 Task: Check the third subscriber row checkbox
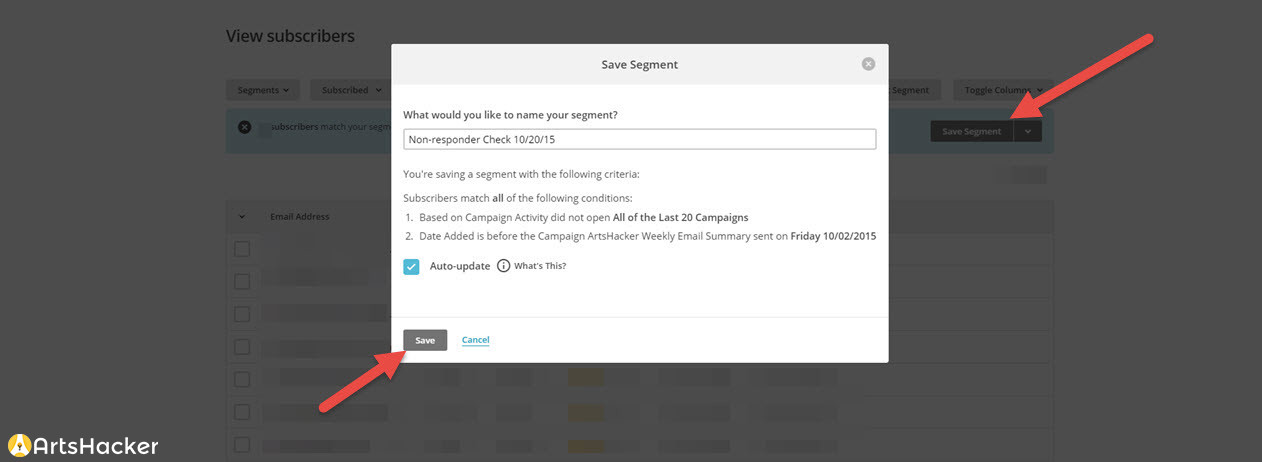242,314
